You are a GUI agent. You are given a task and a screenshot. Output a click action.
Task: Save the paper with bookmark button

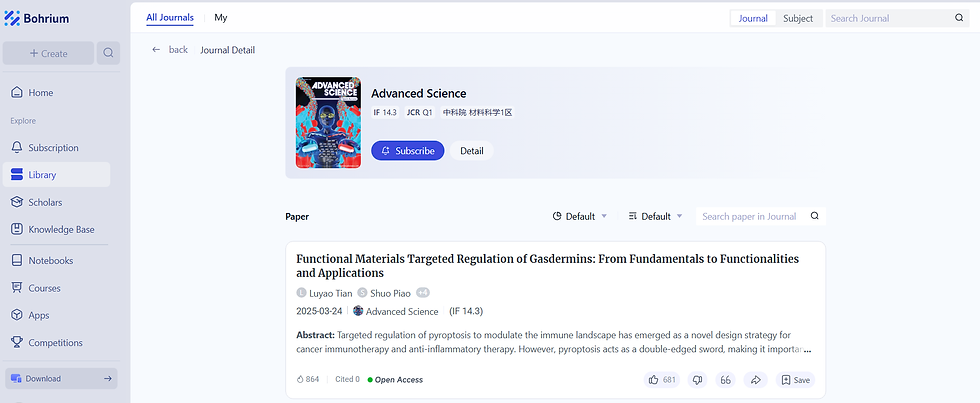click(796, 380)
